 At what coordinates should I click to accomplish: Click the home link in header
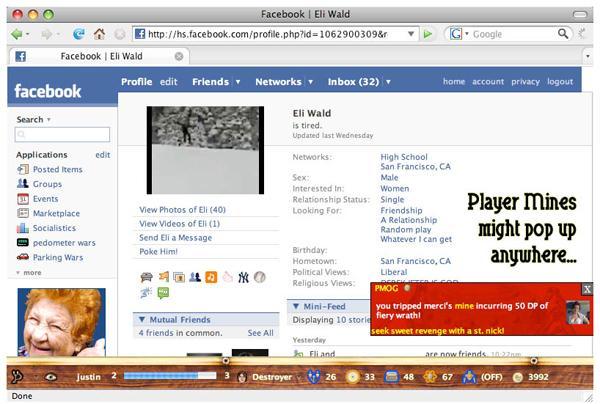pos(454,81)
